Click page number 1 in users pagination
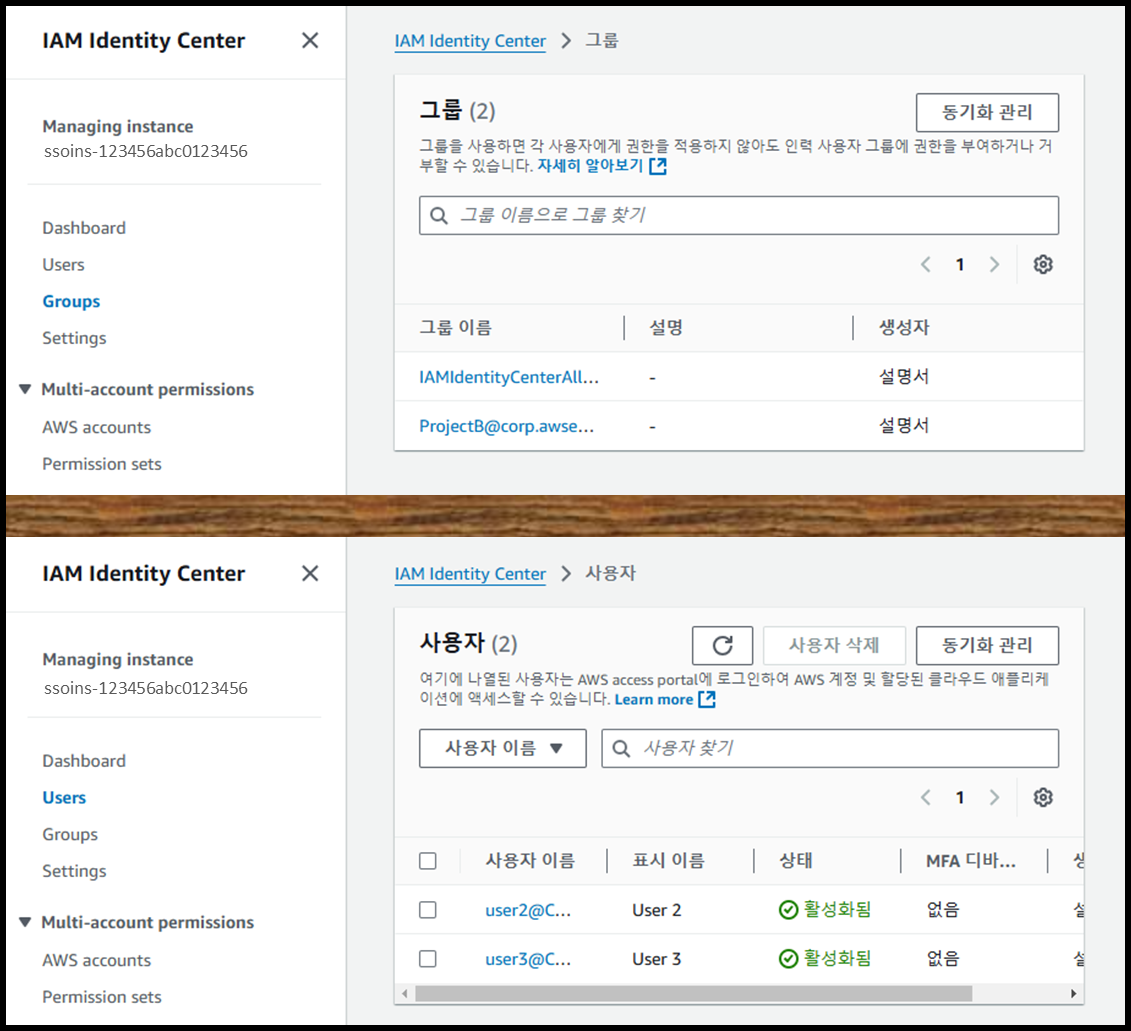The image size is (1131, 1031). (x=960, y=797)
